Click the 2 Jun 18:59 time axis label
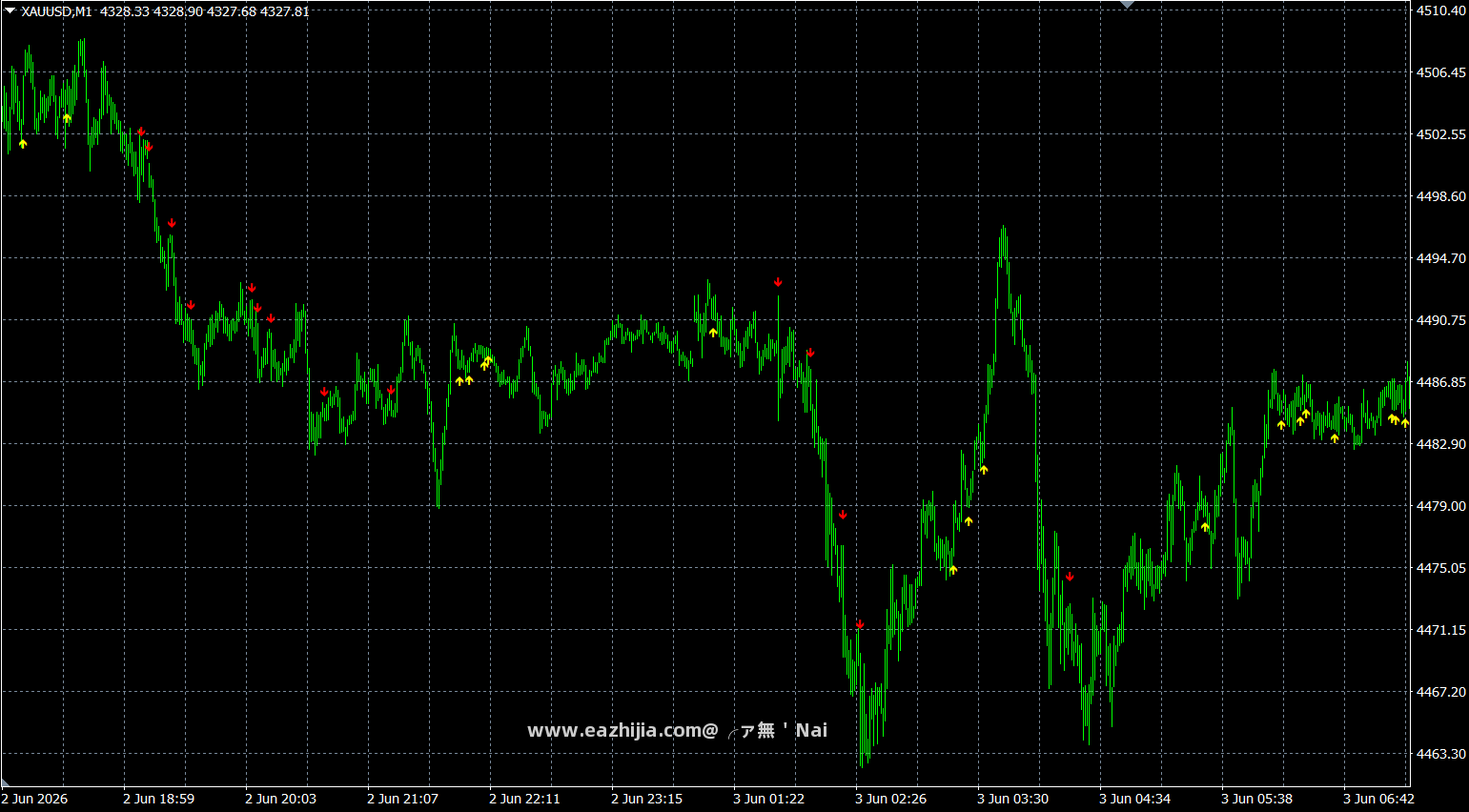Screen dimensions: 1469x812 pos(158,799)
